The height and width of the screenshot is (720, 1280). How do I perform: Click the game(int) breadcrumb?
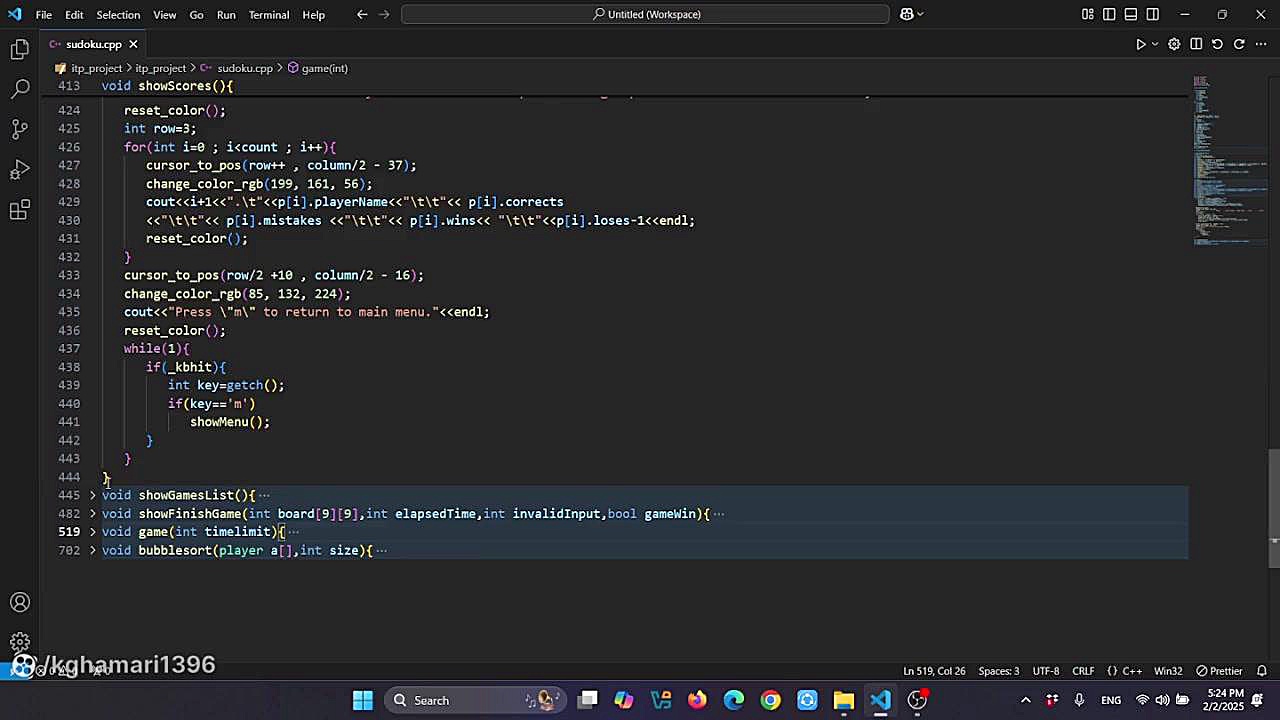point(325,68)
